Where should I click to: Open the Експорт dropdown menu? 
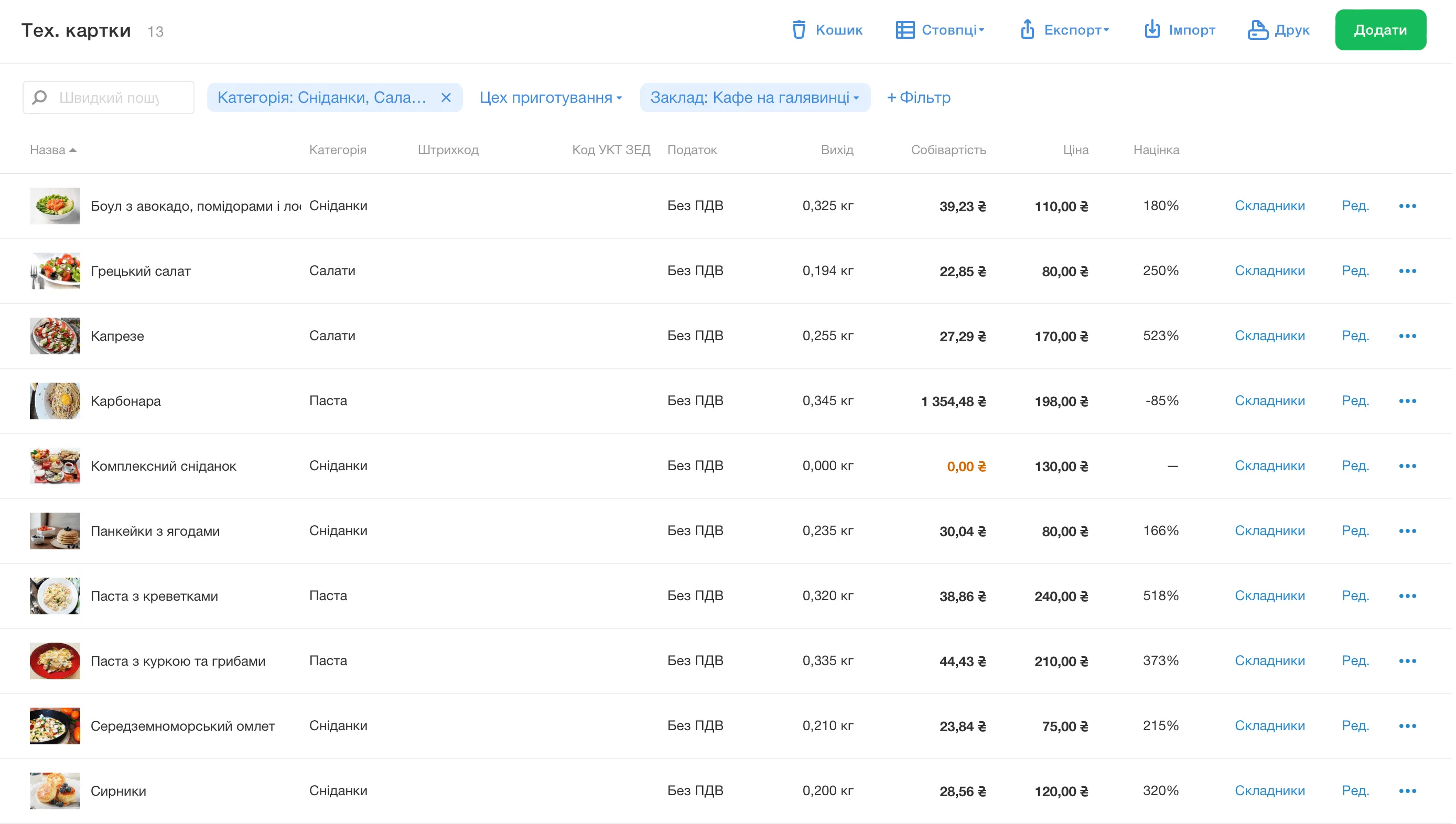(1065, 30)
